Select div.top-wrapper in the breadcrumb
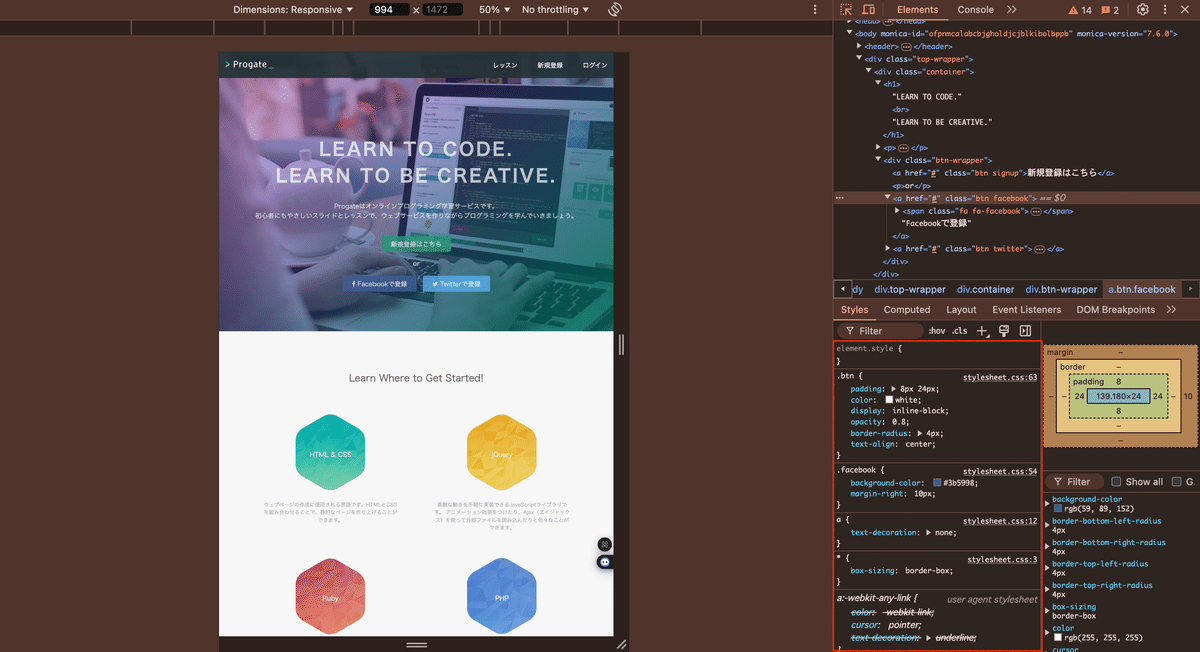The height and width of the screenshot is (652, 1200). click(910, 290)
